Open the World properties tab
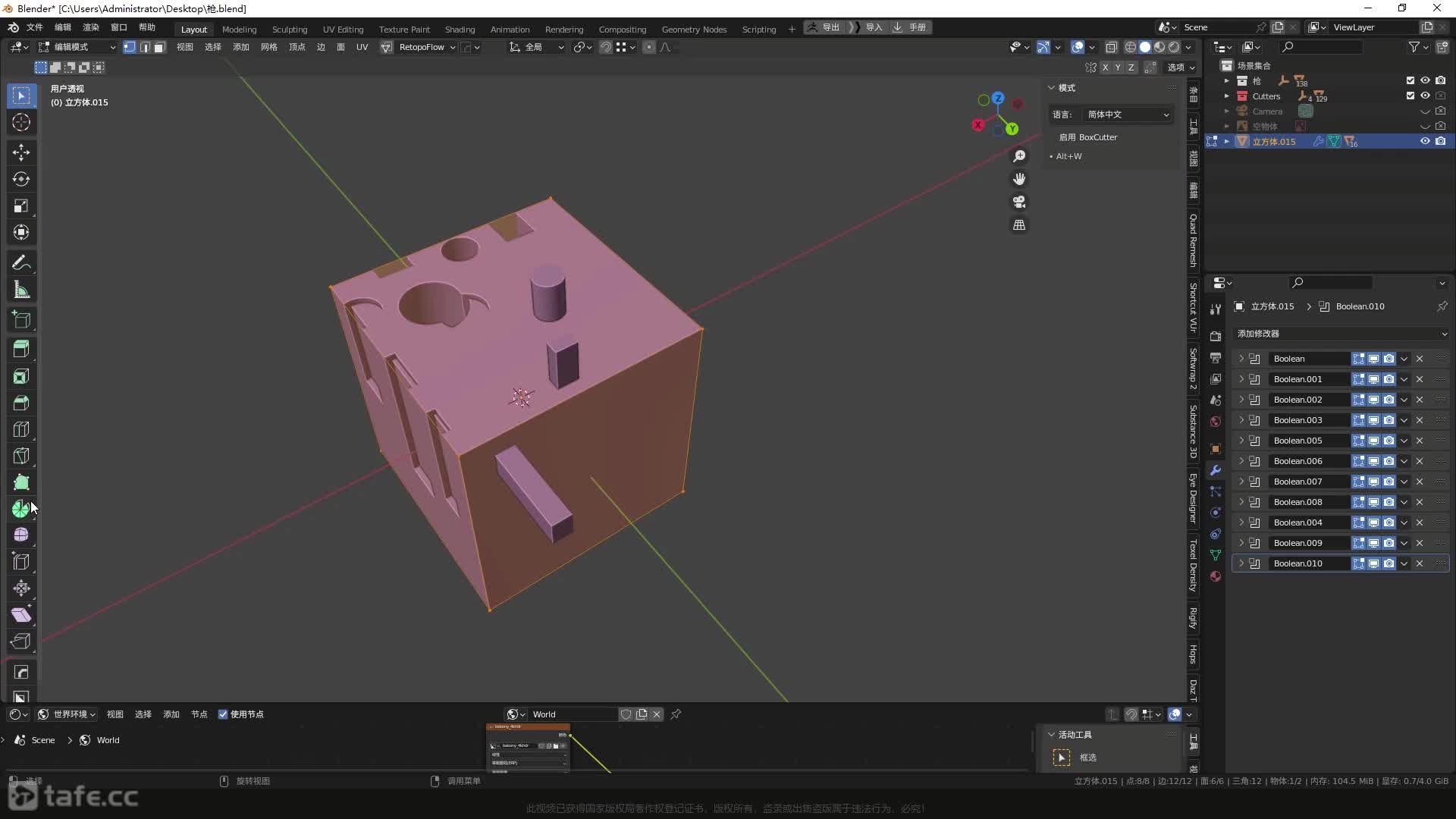 point(1216,422)
